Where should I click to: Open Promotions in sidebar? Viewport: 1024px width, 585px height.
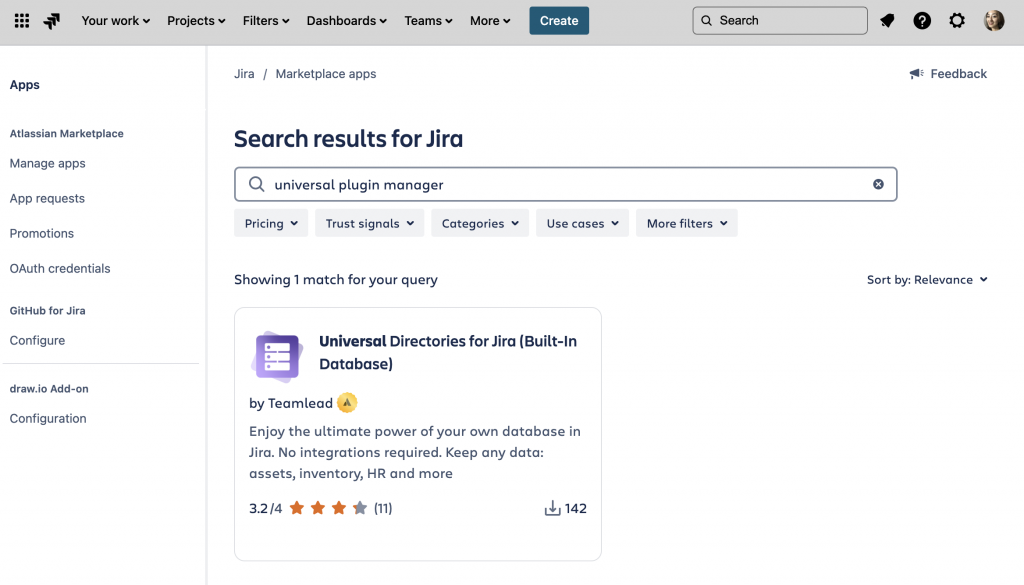pyautogui.click(x=42, y=233)
